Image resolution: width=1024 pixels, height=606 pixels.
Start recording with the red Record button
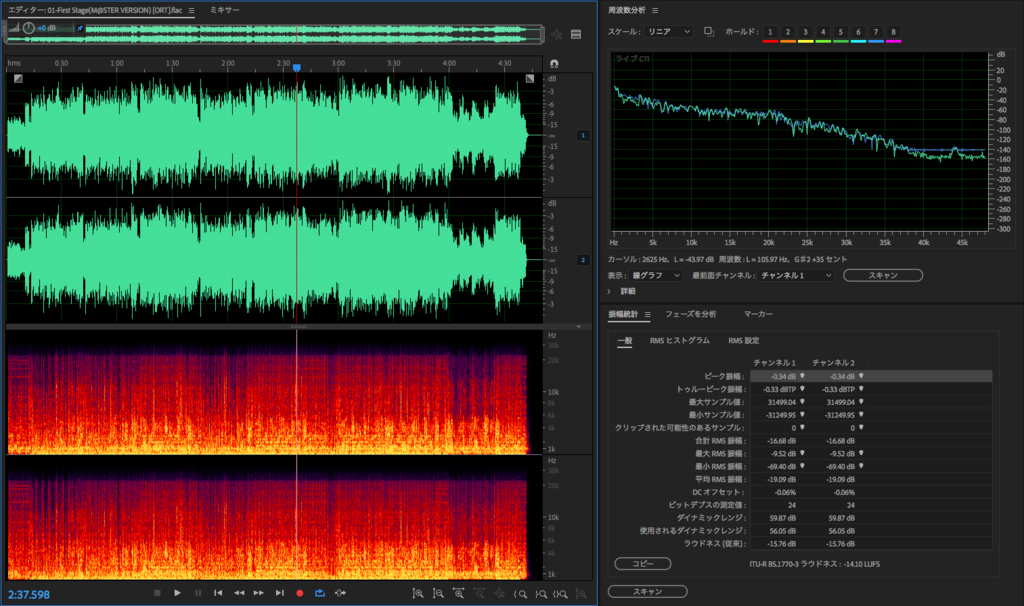click(300, 593)
